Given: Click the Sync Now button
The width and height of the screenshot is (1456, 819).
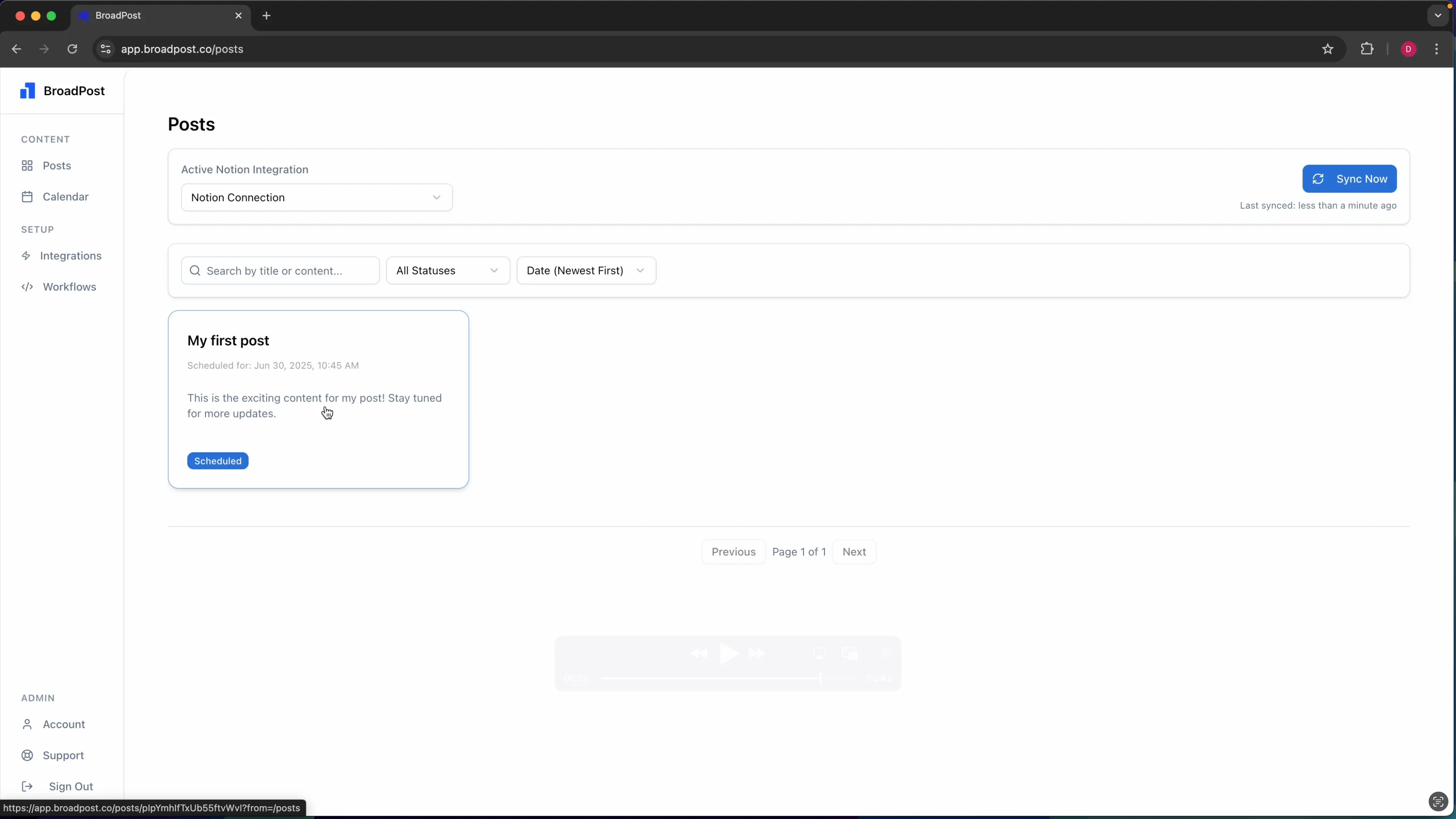Looking at the screenshot, I should 1349,179.
